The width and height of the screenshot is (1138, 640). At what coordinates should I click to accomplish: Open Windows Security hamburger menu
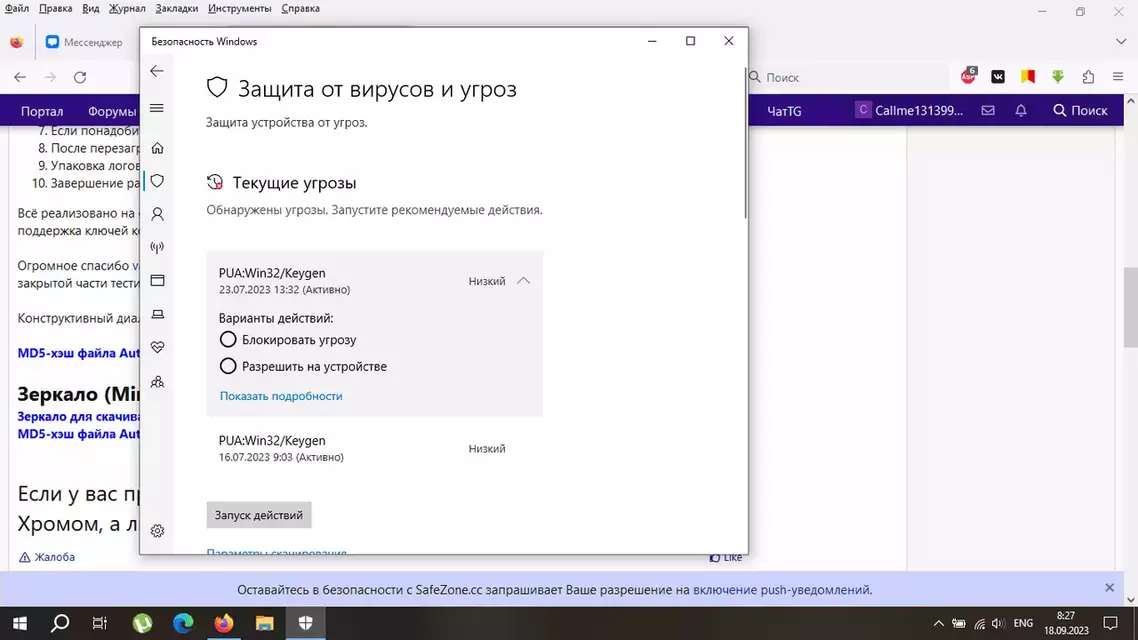(157, 109)
